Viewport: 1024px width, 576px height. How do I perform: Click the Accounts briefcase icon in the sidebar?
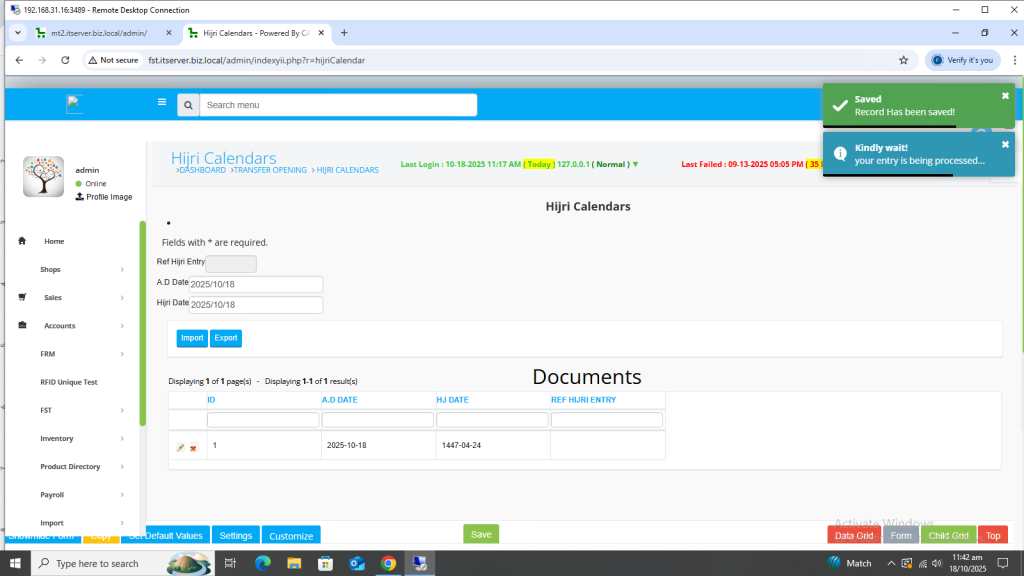point(23,325)
